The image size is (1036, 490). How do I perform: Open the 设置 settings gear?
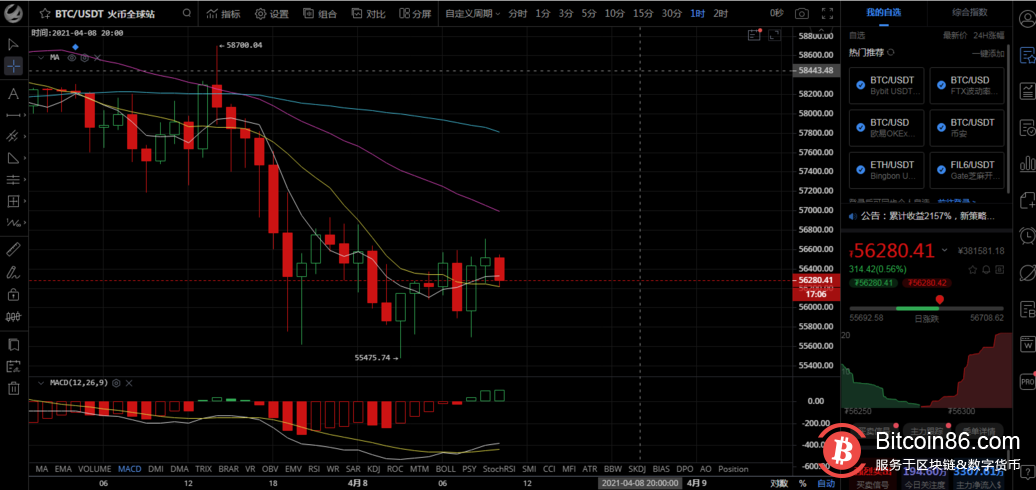tap(272, 14)
